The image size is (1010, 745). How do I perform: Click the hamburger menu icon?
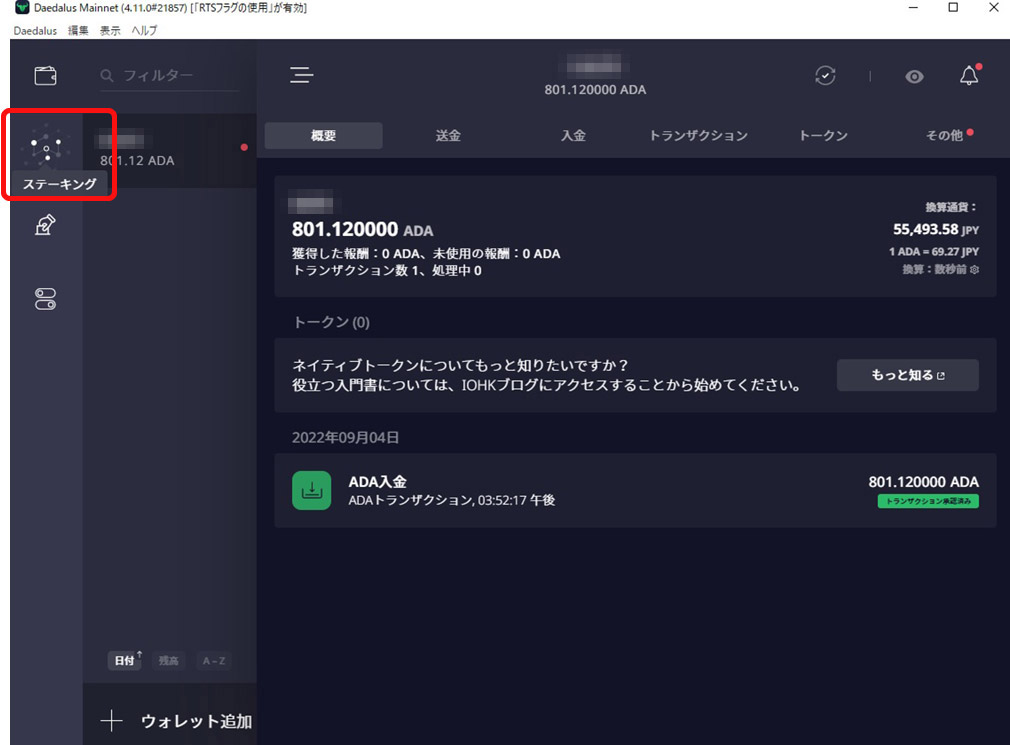point(301,76)
